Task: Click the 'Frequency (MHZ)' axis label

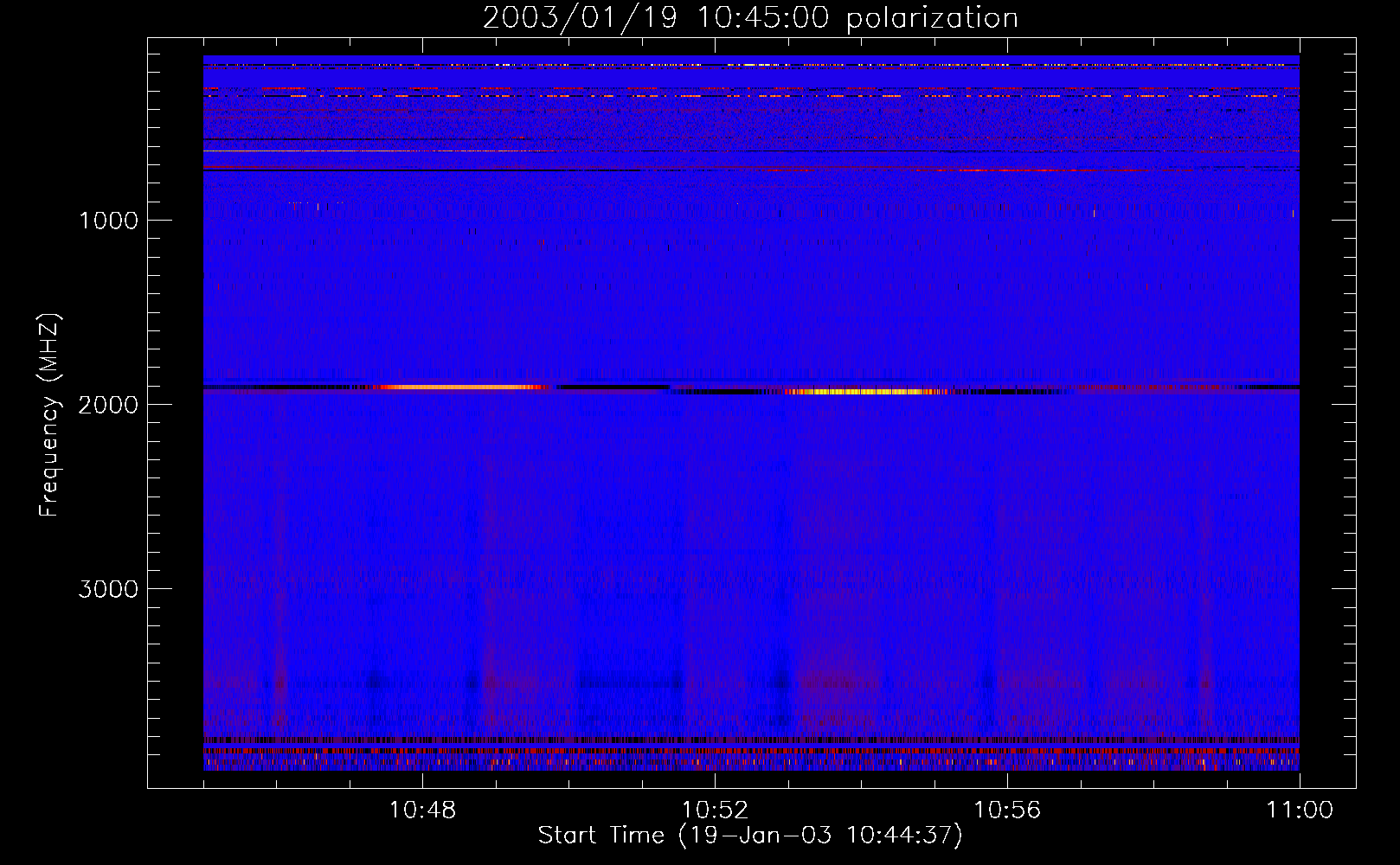Action: 49,415
